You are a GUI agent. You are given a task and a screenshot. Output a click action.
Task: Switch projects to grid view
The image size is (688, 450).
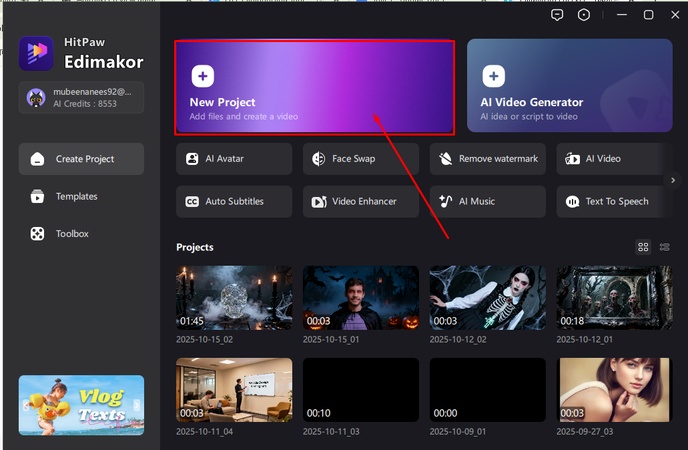tap(643, 247)
